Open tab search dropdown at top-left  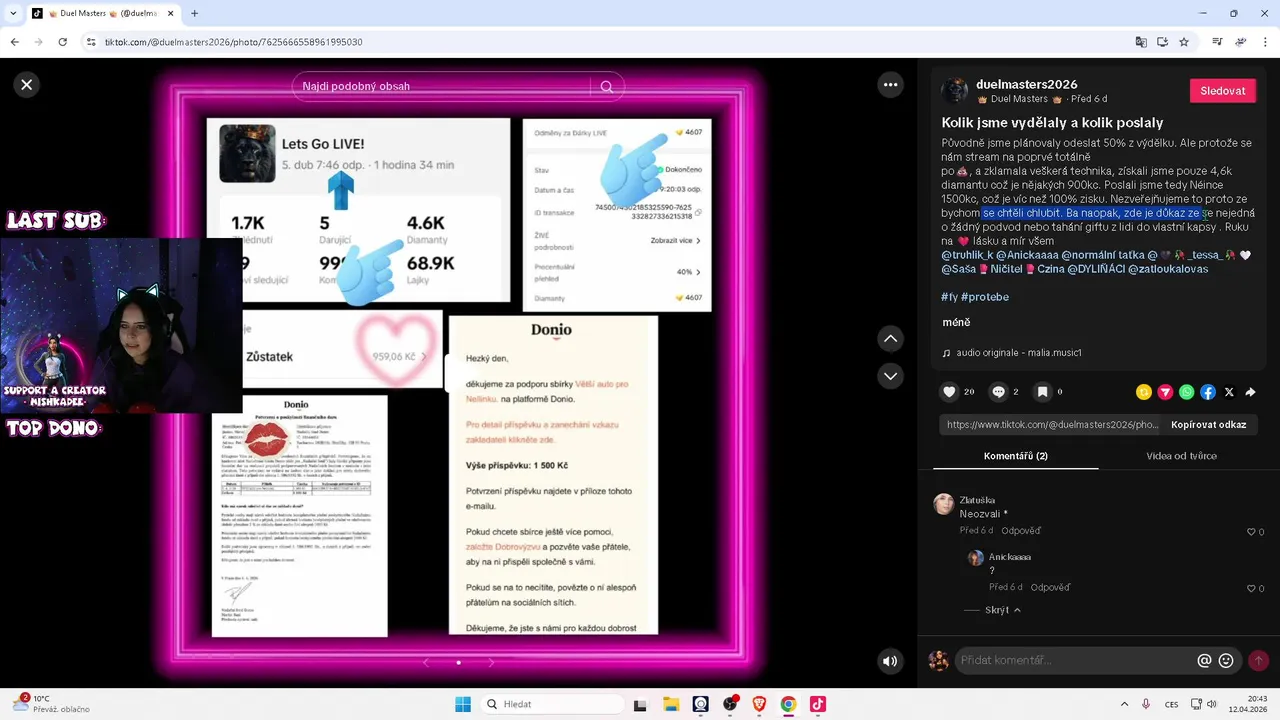click(x=13, y=14)
